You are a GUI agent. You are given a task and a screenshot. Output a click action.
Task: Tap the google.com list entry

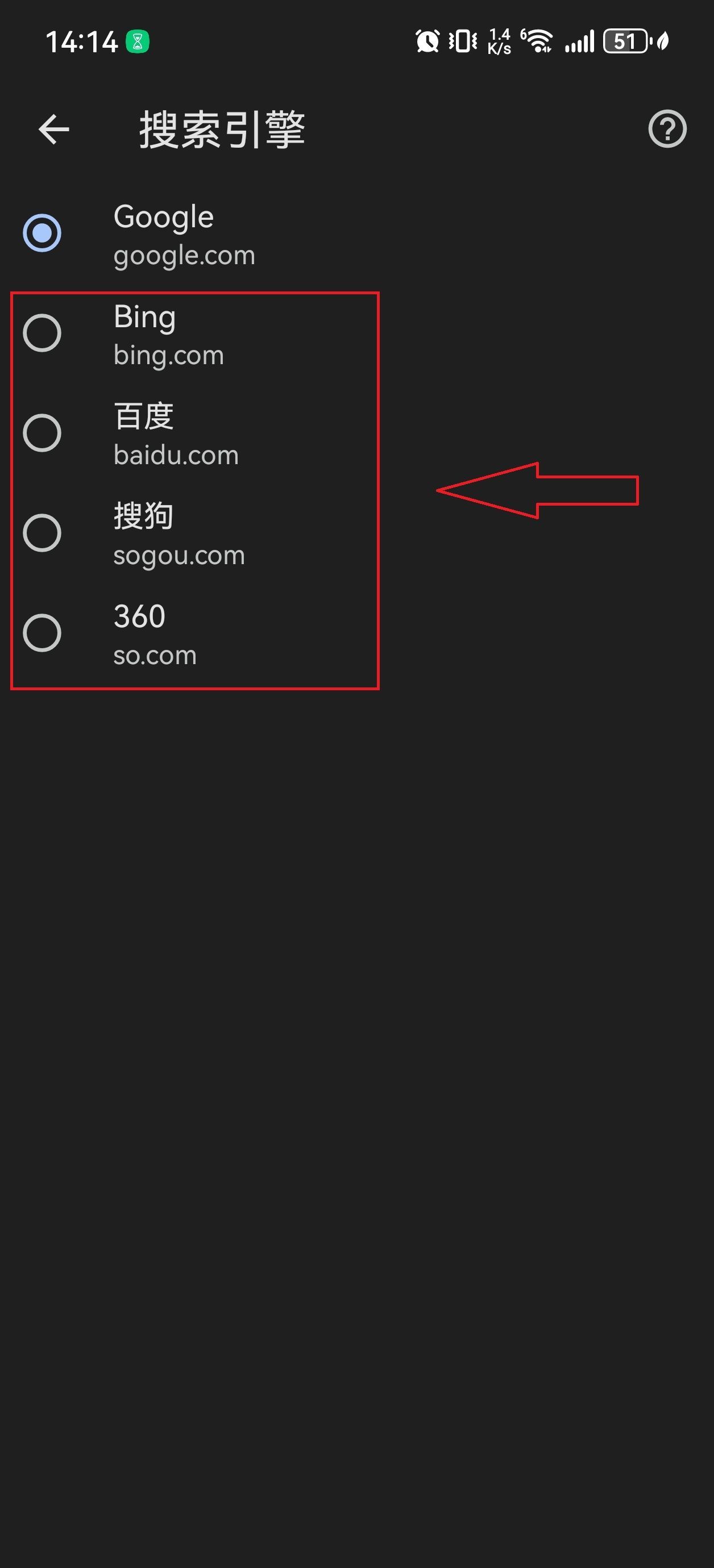point(184,256)
